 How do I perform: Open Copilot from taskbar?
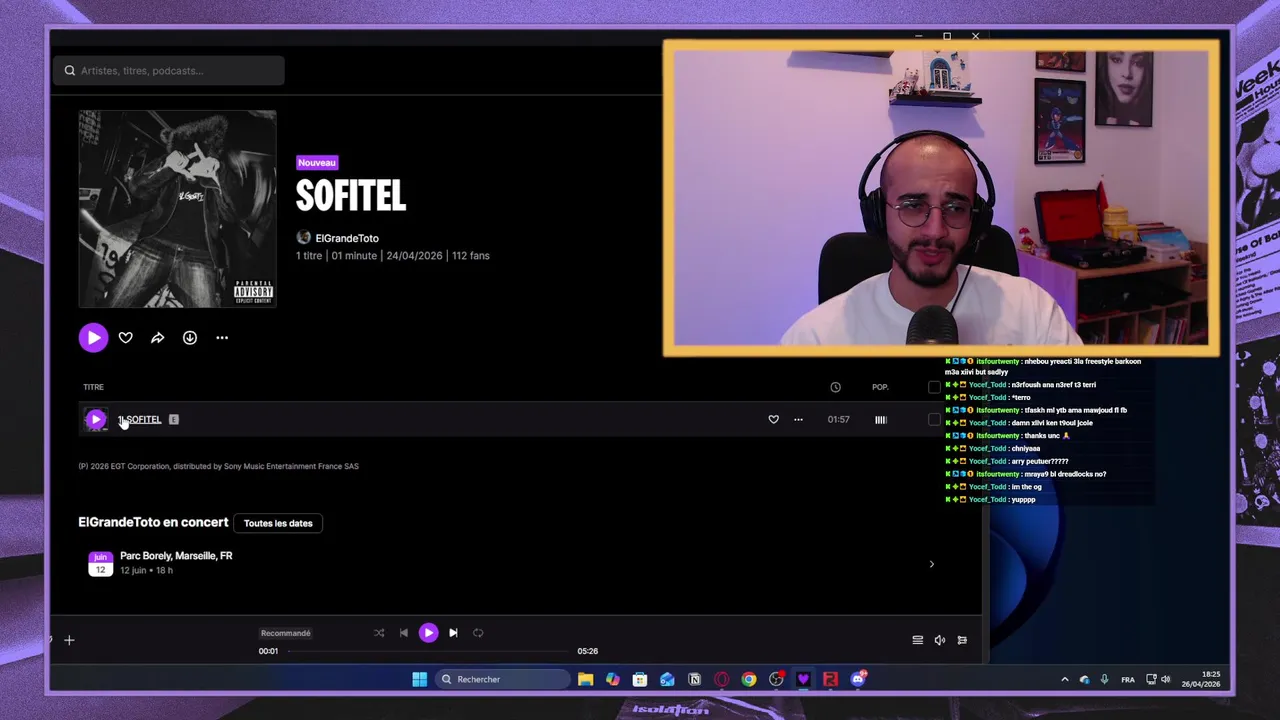point(612,680)
